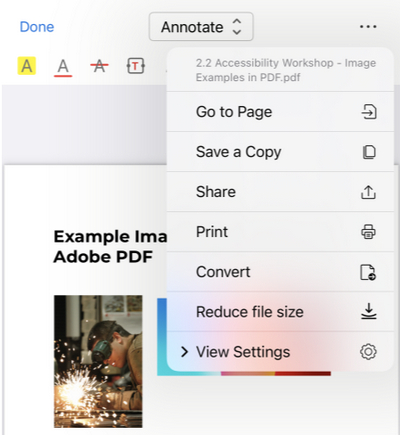Click the Convert document icon
Screen dimensions: 400x435
[368, 272]
